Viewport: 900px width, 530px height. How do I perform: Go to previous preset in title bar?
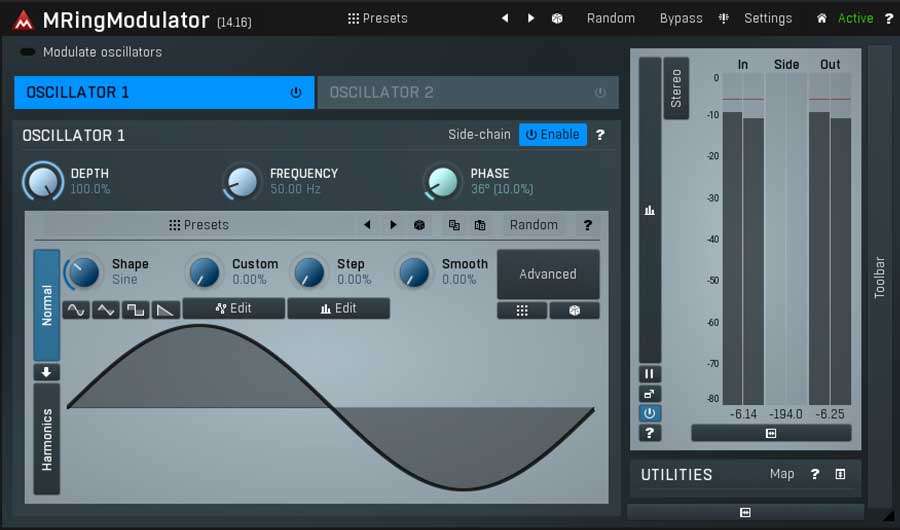[x=505, y=18]
